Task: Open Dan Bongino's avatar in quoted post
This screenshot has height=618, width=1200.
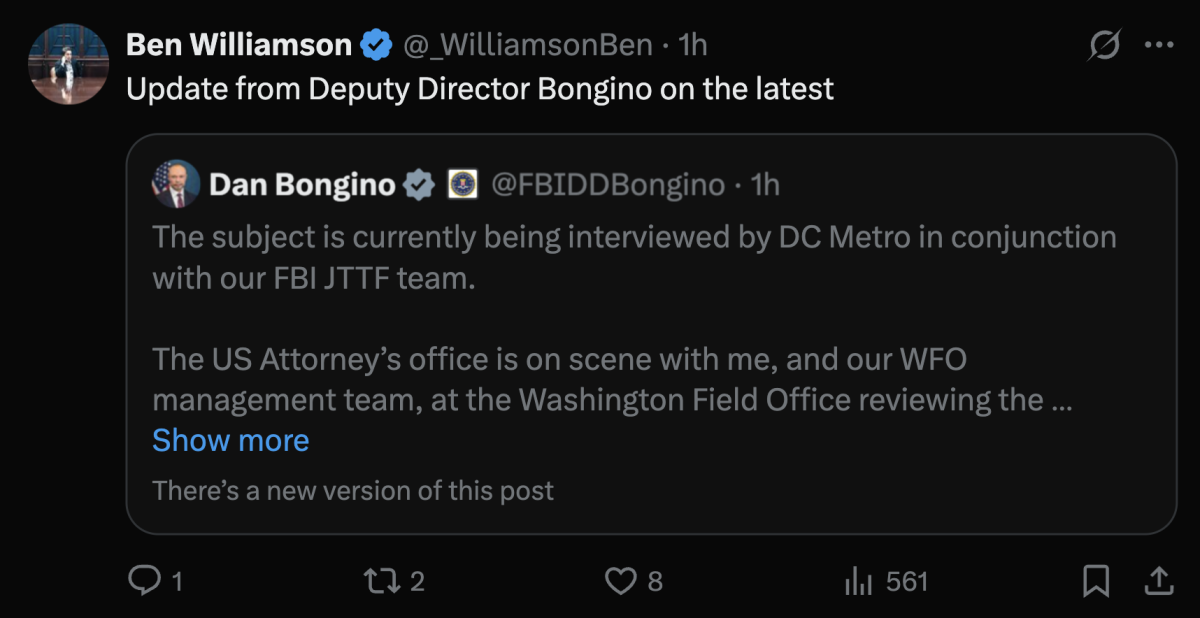Action: (176, 184)
